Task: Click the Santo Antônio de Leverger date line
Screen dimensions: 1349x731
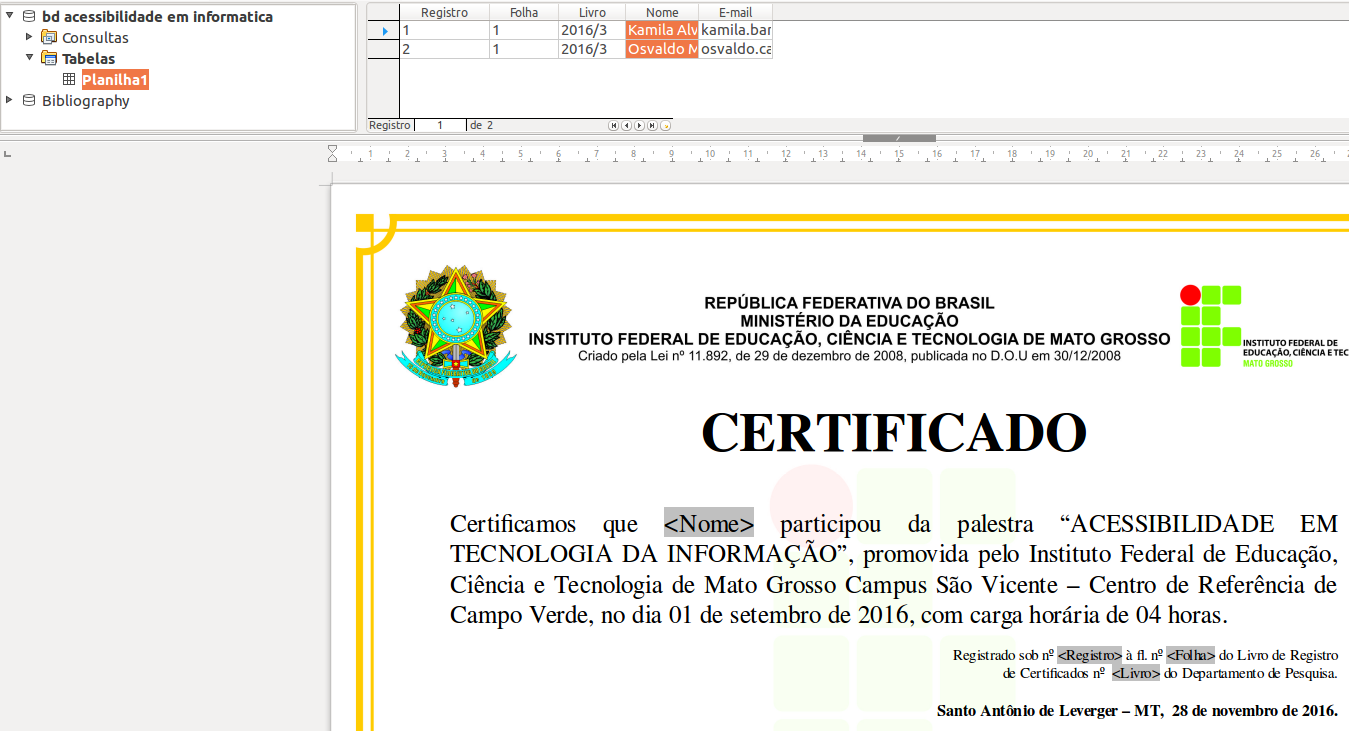Action: (1137, 711)
